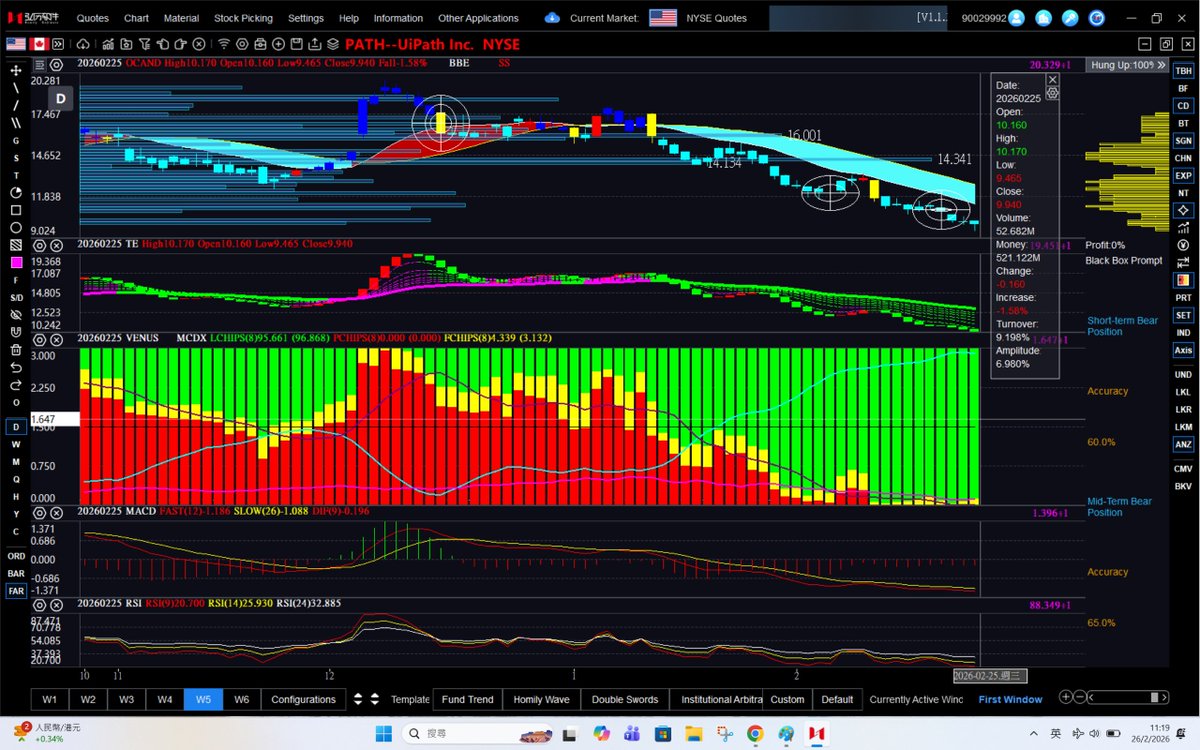1200x750 pixels.
Task: Select the ellipse drawing tool
Action: tap(16, 227)
